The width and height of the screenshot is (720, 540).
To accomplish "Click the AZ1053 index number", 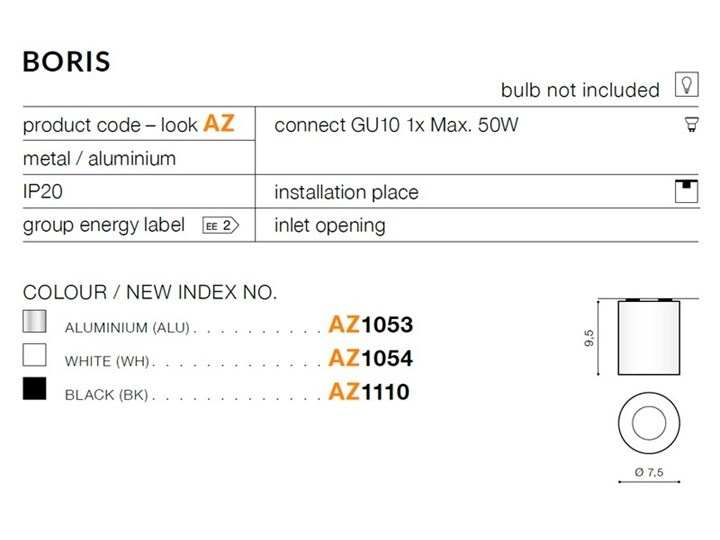I will (x=371, y=325).
